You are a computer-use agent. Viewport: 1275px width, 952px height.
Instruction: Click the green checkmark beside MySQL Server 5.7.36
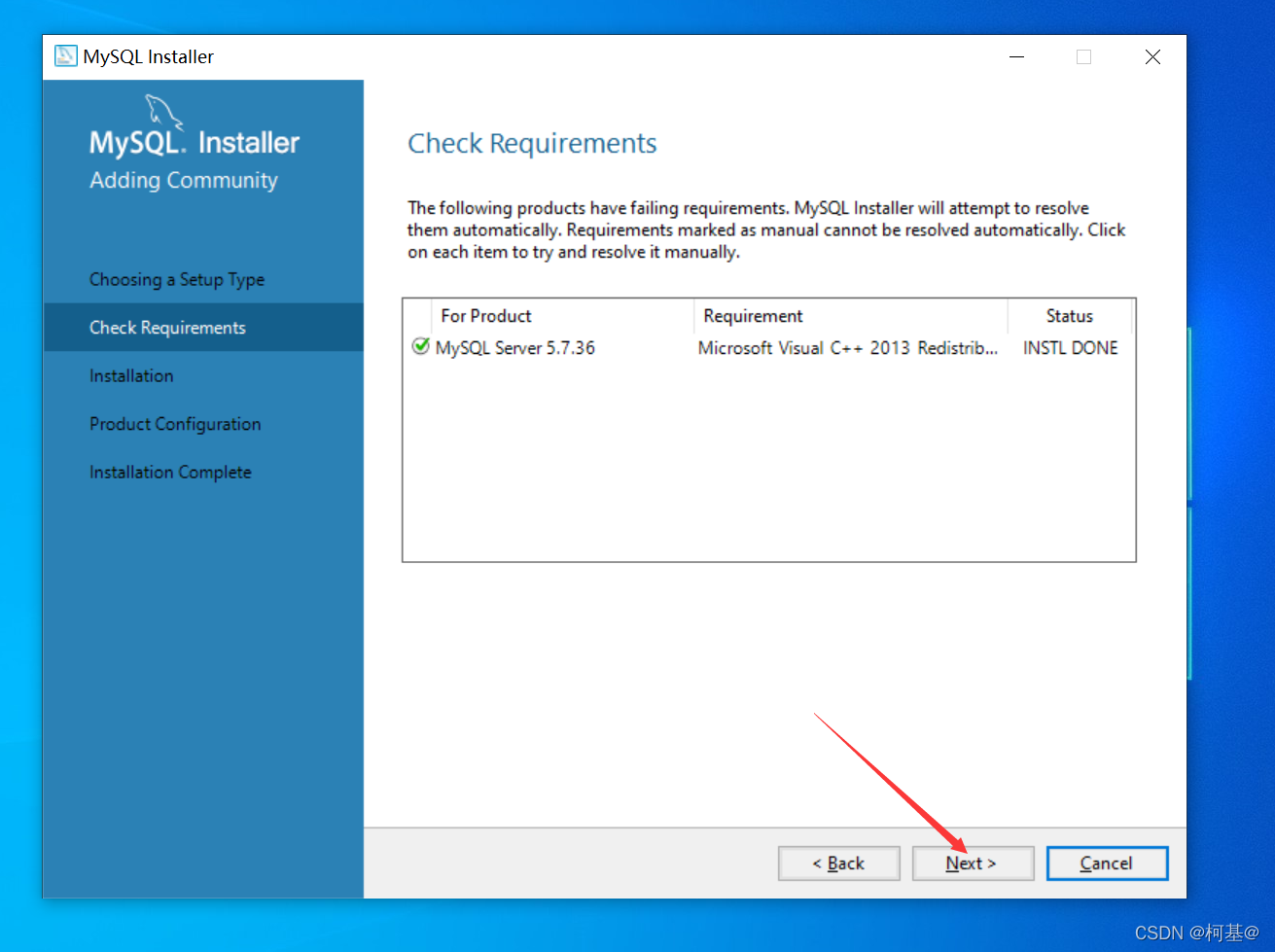(x=420, y=347)
